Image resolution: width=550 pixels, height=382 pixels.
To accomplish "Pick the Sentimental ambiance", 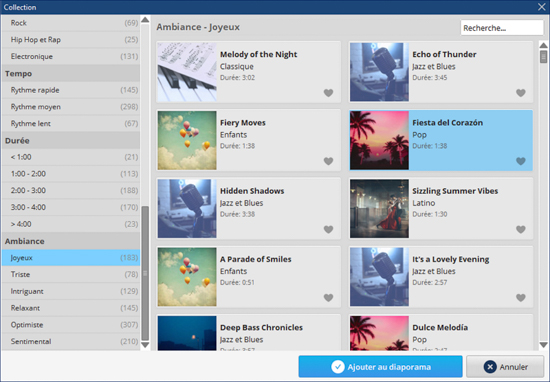I will 71,341.
